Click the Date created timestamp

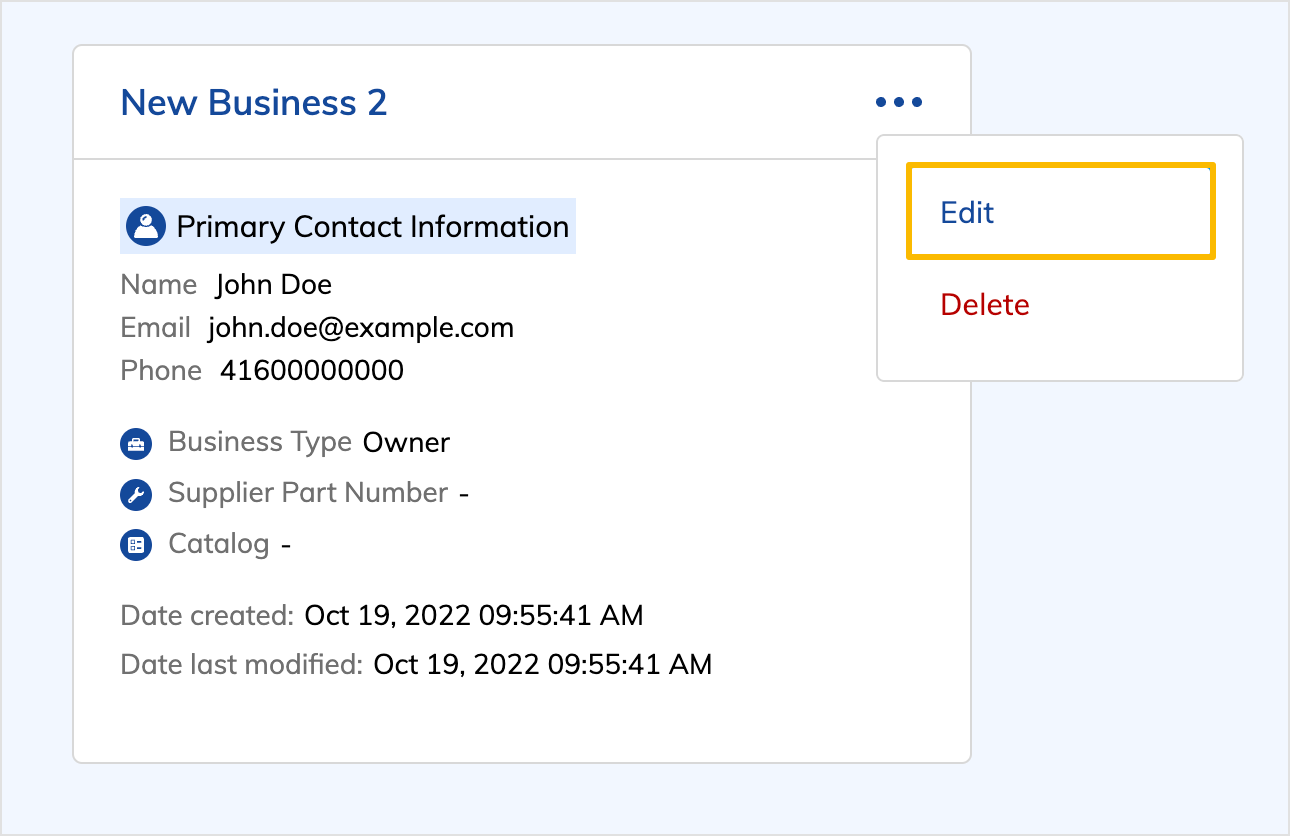tap(473, 615)
